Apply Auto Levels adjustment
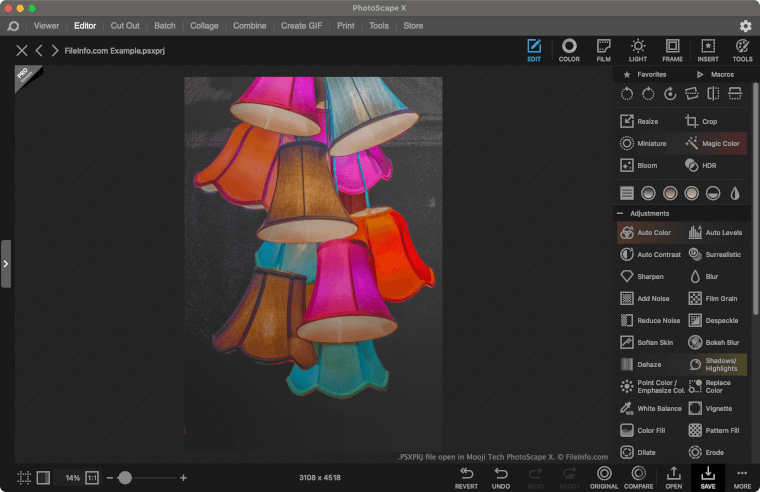 (x=715, y=233)
